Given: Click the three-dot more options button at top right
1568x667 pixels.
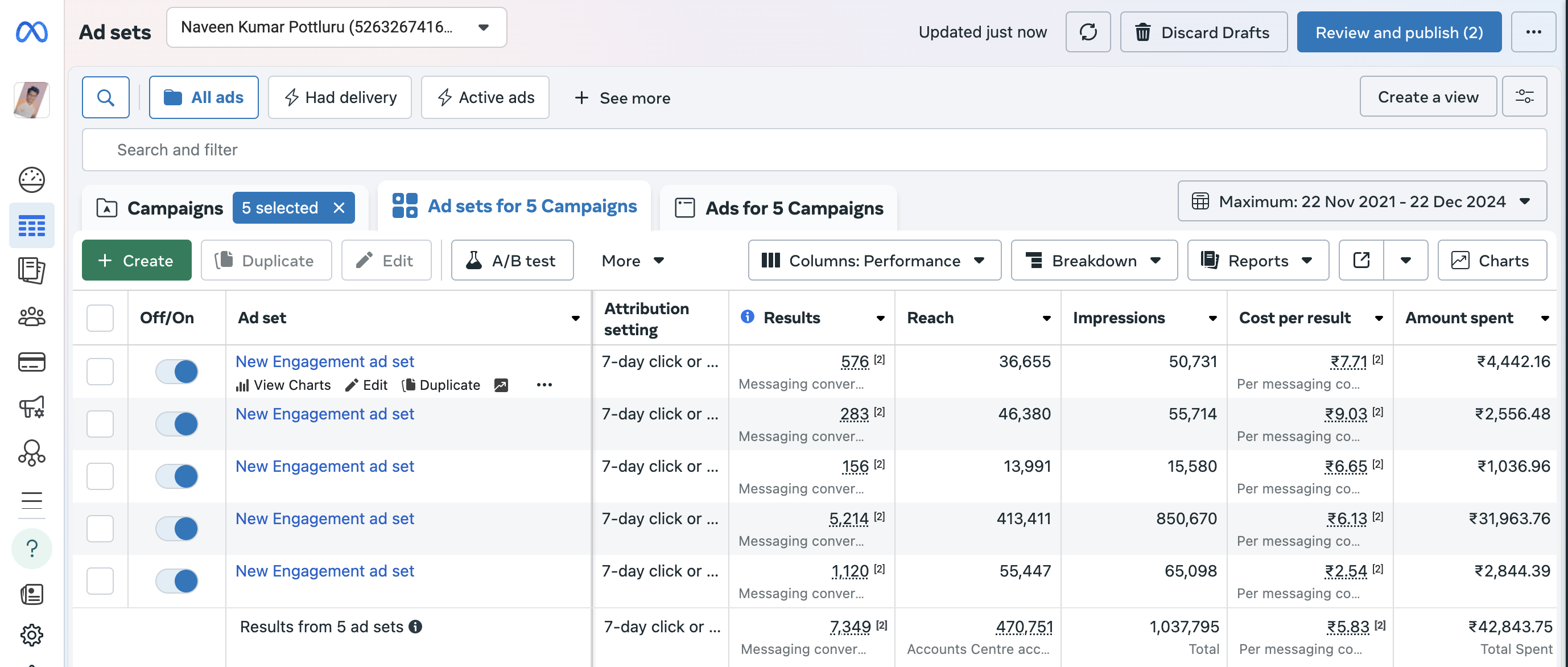Looking at the screenshot, I should click(1533, 32).
